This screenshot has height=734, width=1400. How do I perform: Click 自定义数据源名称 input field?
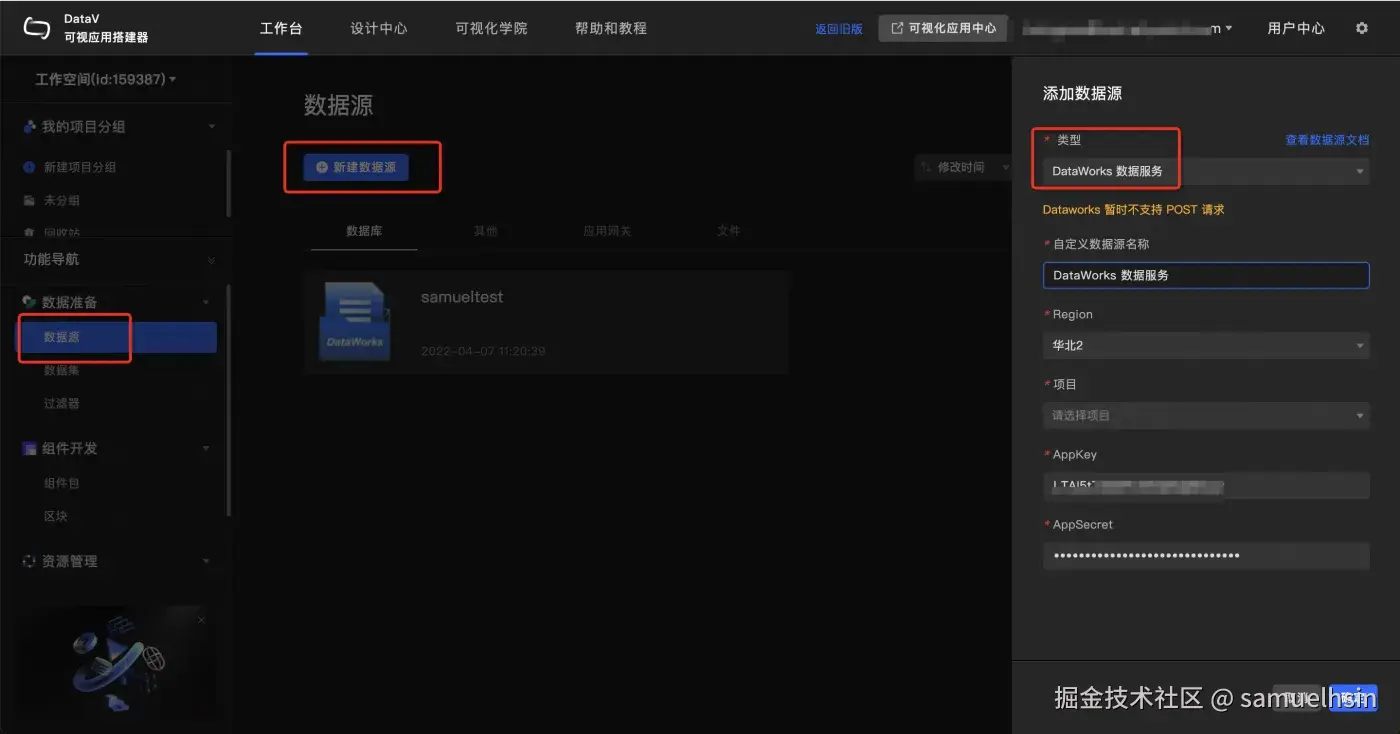(x=1206, y=275)
